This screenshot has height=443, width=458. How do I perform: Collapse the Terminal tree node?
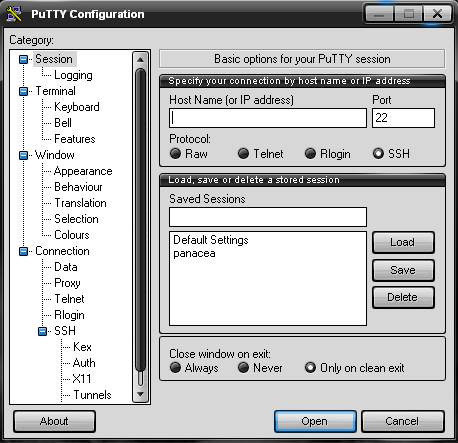point(23,91)
